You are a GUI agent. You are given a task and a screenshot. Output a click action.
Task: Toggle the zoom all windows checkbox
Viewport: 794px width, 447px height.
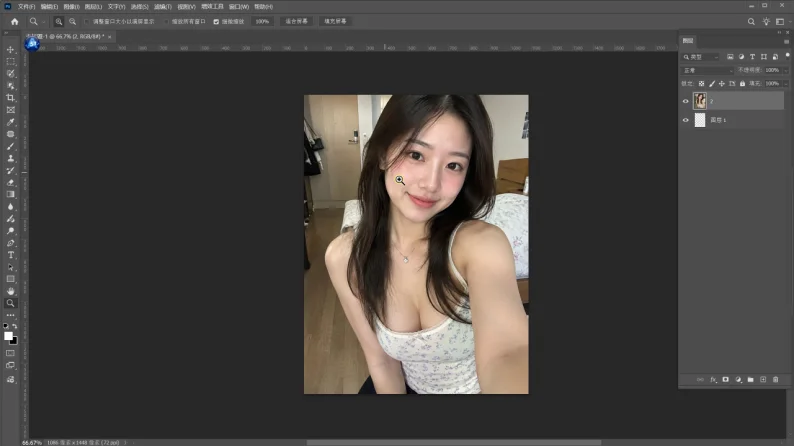tap(166, 22)
